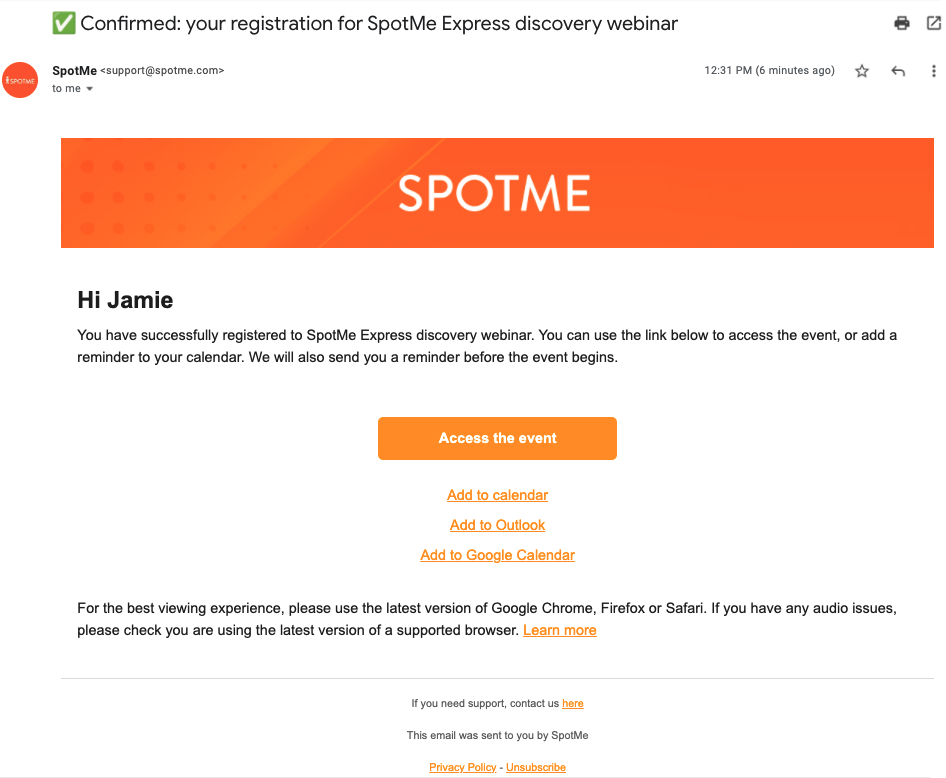Click Unsubscribe in the footer
This screenshot has width=946, height=778.
coord(536,767)
